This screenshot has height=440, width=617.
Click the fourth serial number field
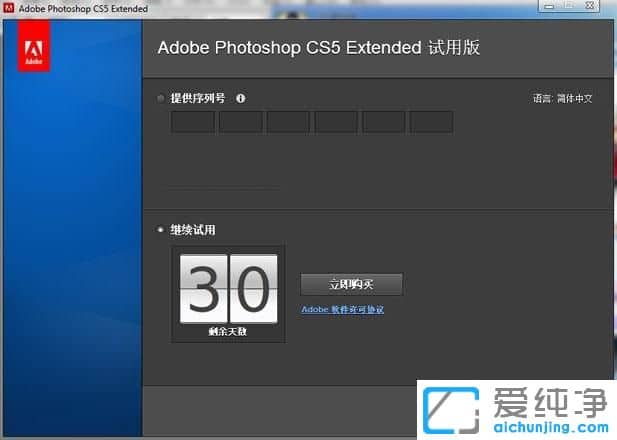tap(336, 122)
